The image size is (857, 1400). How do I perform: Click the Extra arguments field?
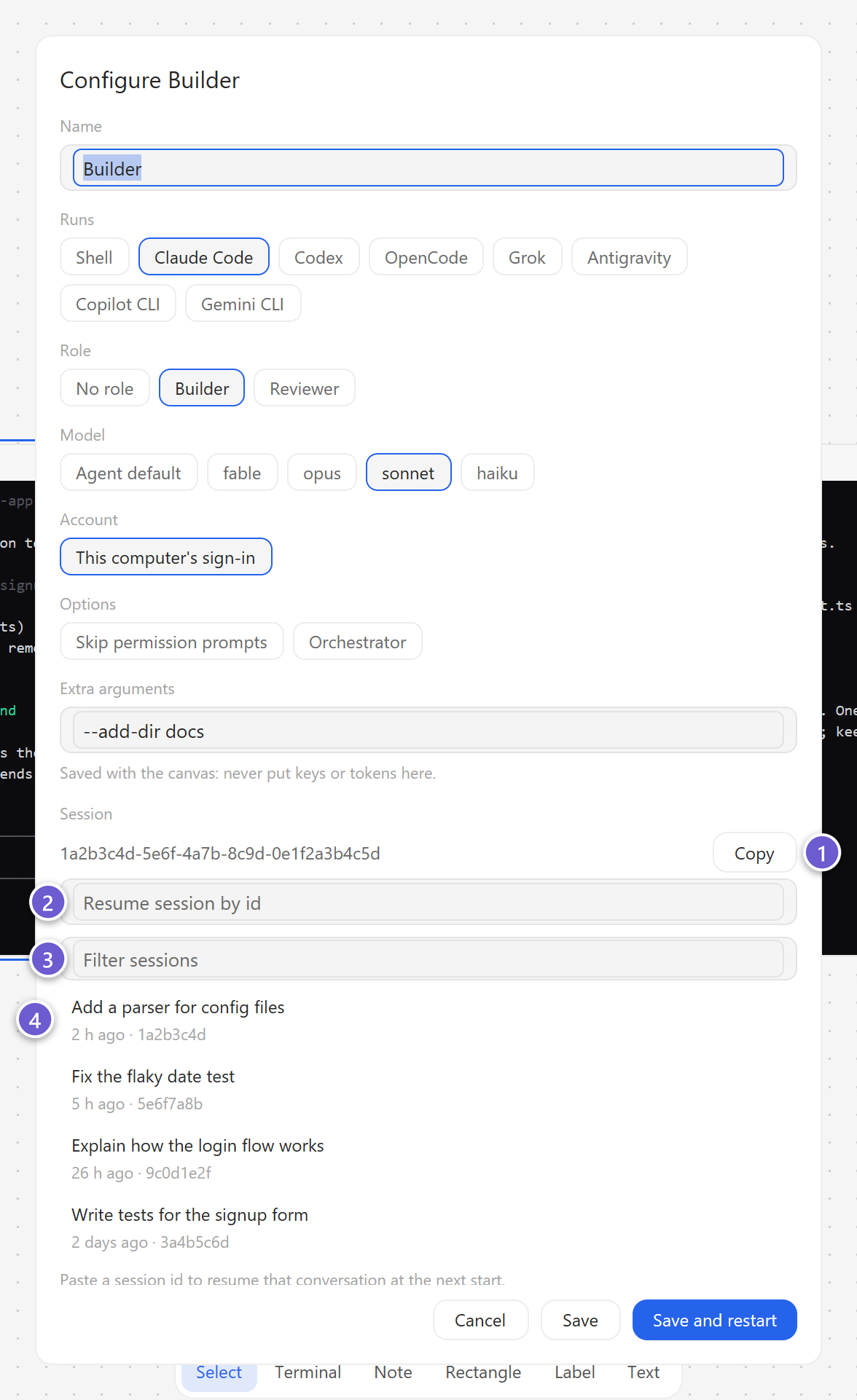[428, 731]
